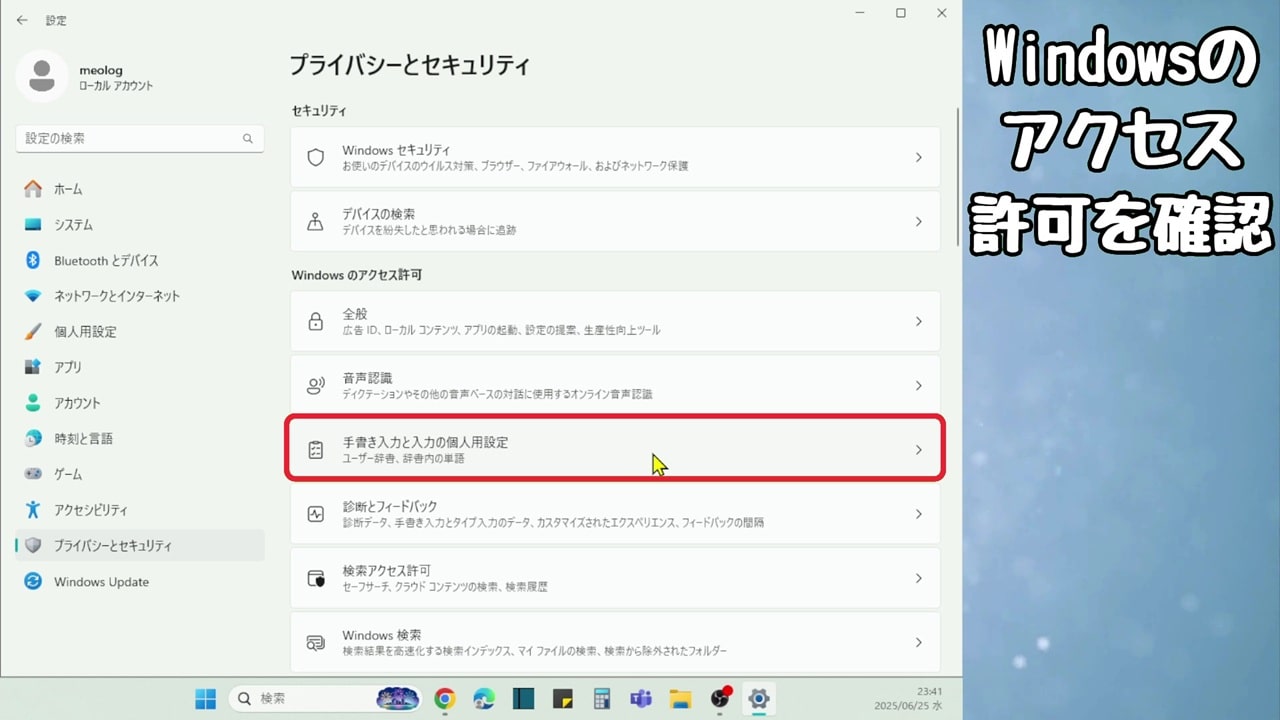
Task: Click the clipboard icon for 手書き入力と入力の個人用設定
Action: 316,450
